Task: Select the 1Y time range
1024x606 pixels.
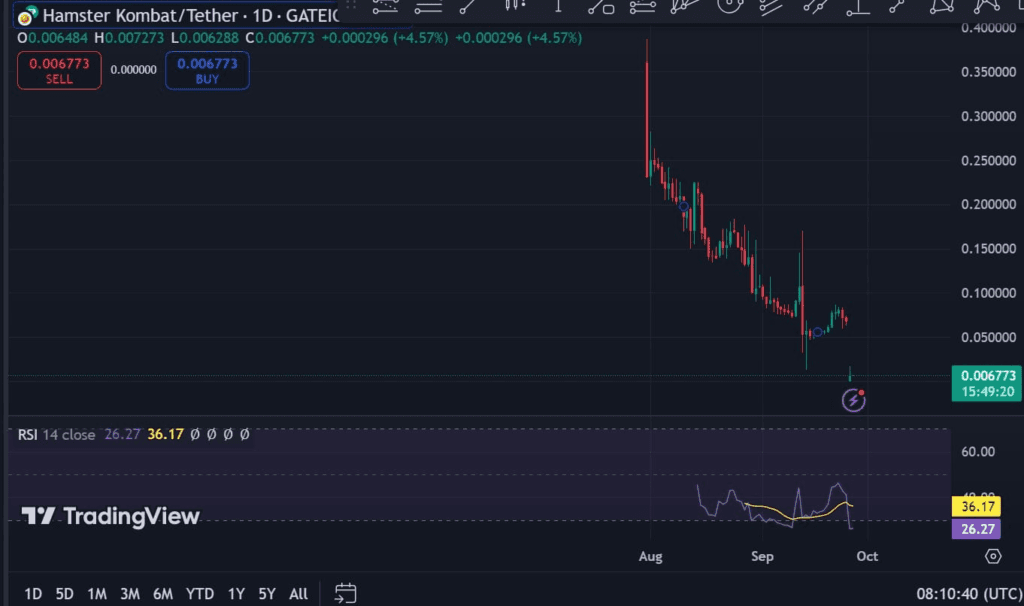Action: click(x=236, y=594)
